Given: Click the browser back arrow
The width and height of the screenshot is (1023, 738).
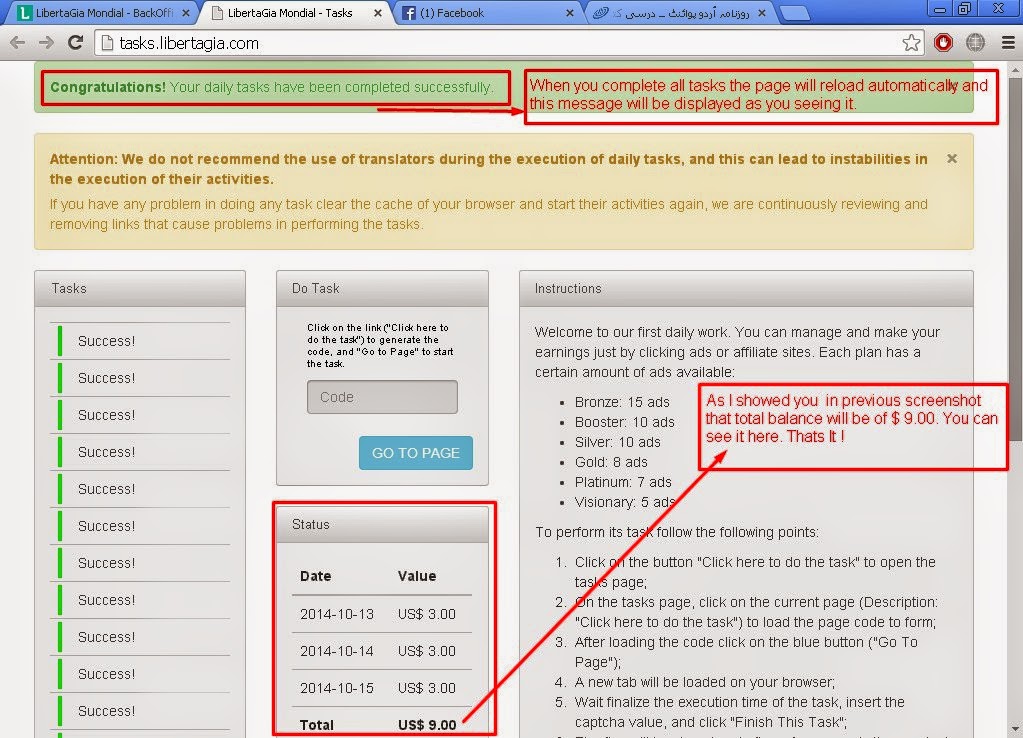Looking at the screenshot, I should pos(18,43).
